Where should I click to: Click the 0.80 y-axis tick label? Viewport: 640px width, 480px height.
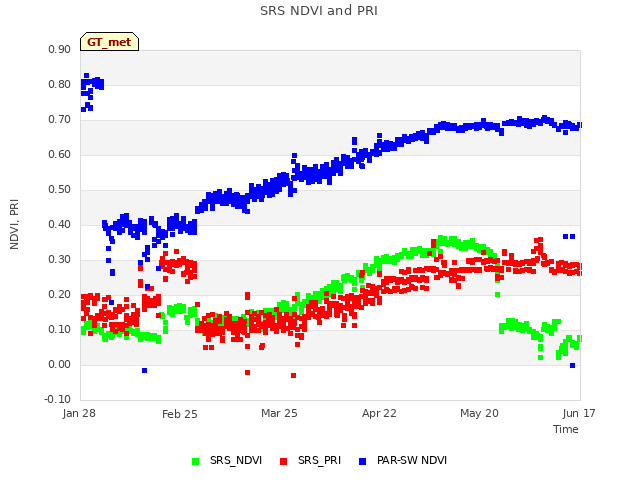point(59,84)
